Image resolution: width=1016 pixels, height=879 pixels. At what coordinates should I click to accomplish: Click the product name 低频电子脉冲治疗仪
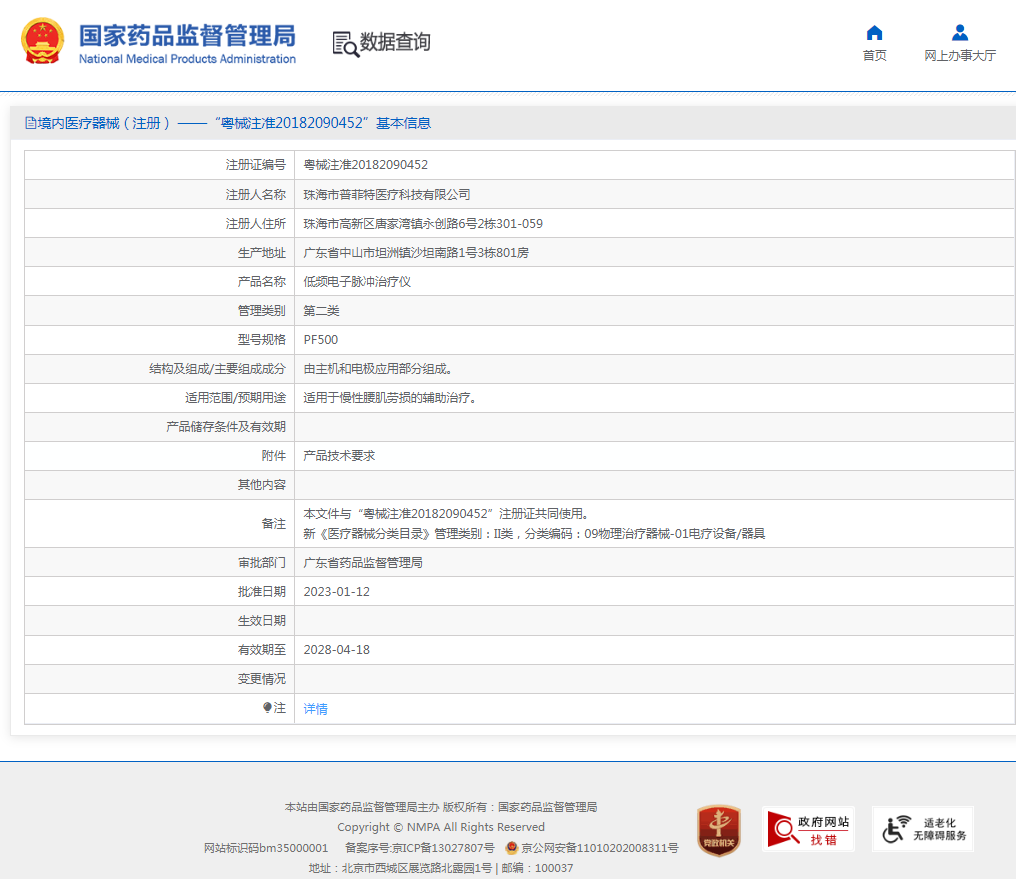coord(357,282)
